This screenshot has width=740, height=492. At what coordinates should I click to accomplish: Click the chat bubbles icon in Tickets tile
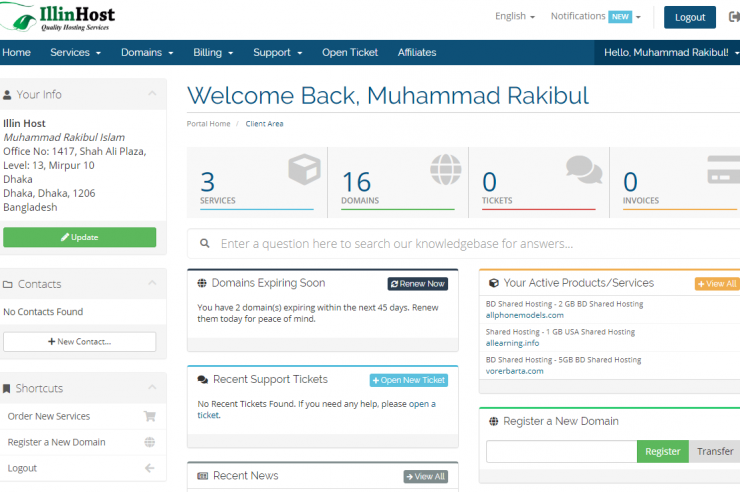(x=584, y=169)
